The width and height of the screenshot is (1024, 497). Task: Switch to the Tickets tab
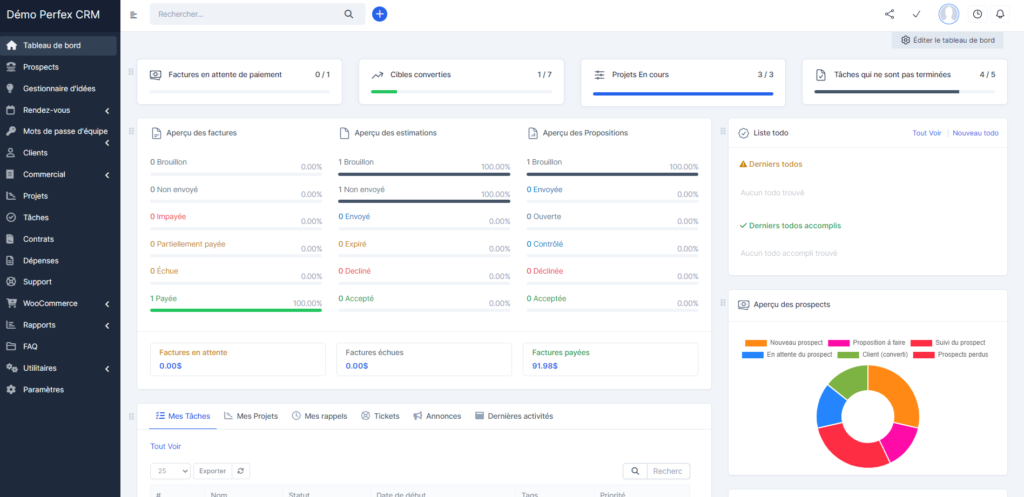point(380,416)
